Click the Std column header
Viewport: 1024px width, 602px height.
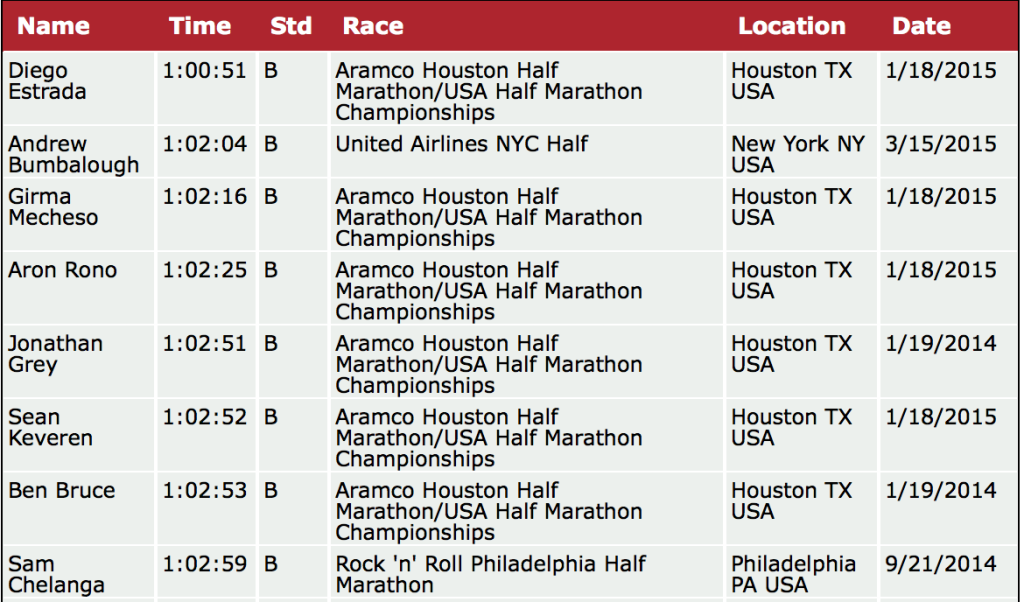point(291,26)
